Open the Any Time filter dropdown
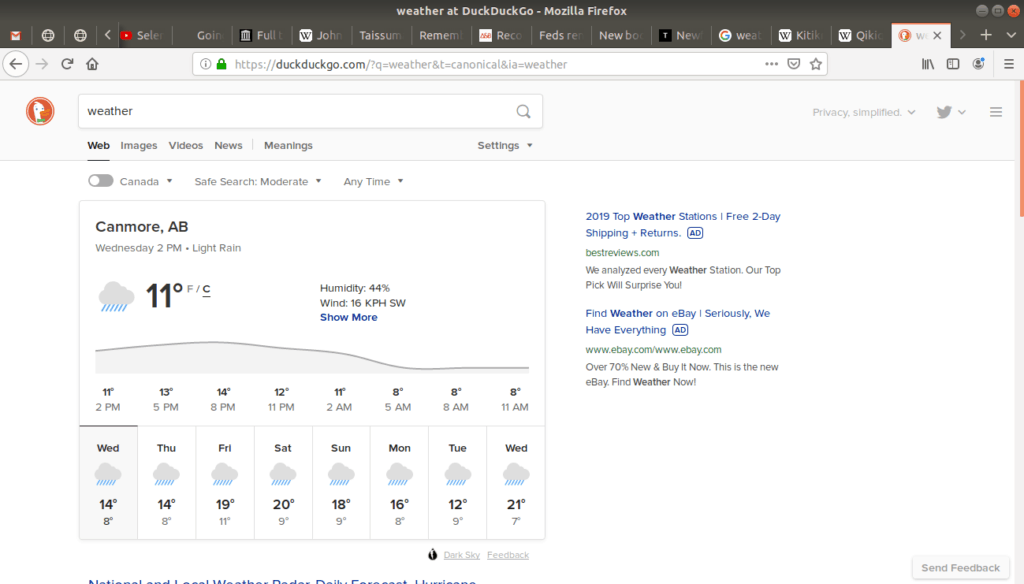Screen dimensions: 1024x584 pos(373,182)
